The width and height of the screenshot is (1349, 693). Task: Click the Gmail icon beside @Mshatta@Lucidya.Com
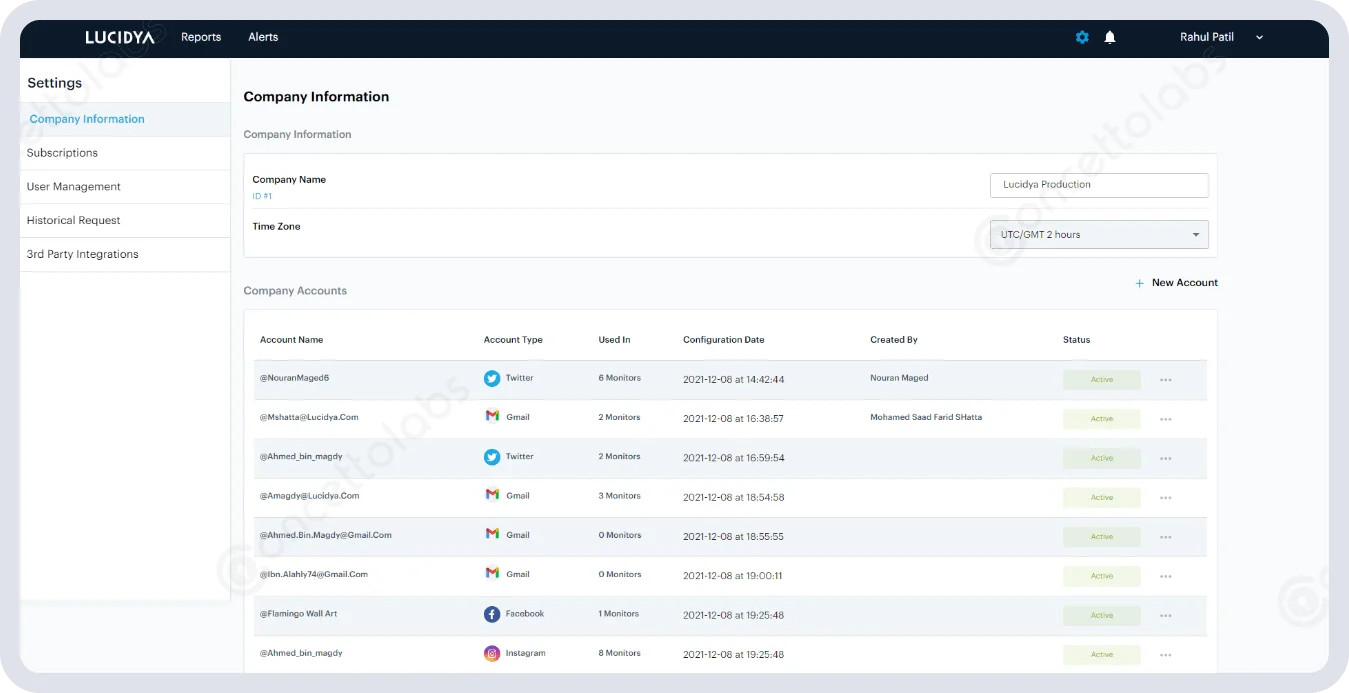[x=491, y=418]
